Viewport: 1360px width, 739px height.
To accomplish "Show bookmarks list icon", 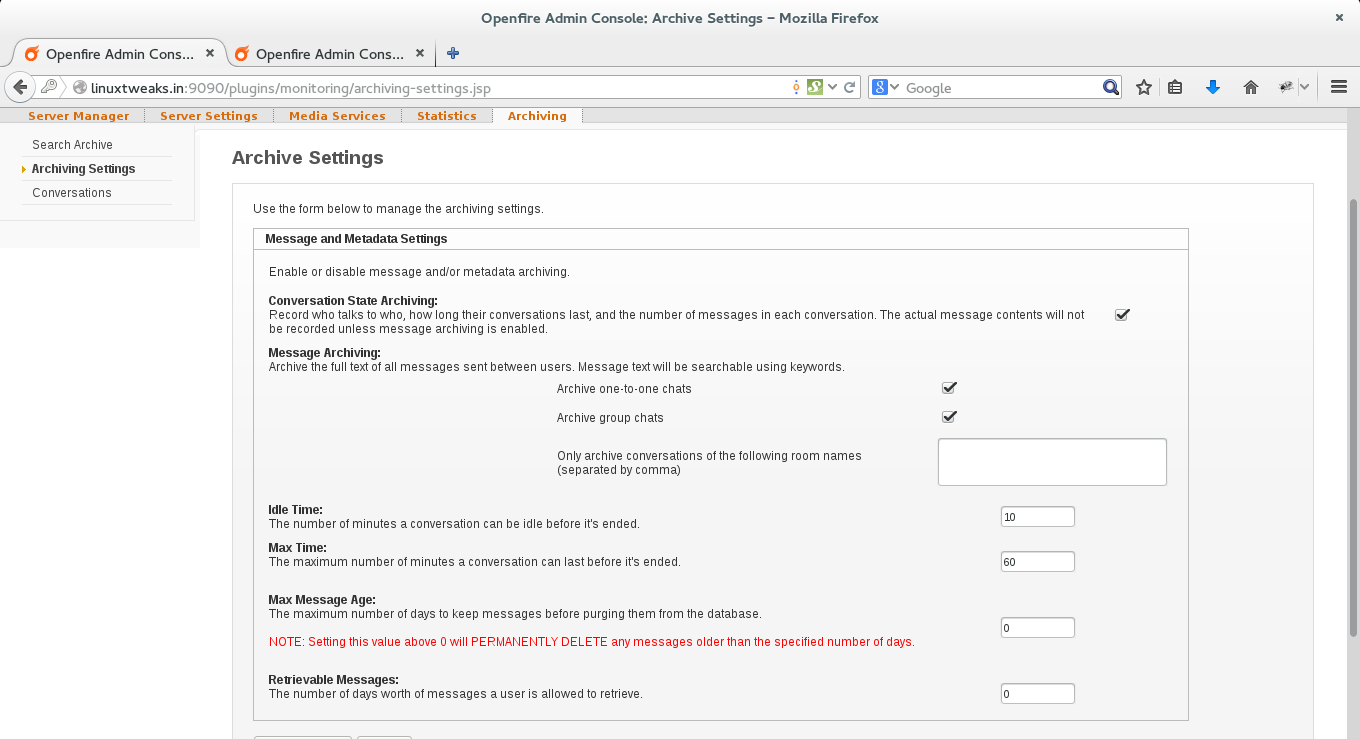I will (1175, 87).
